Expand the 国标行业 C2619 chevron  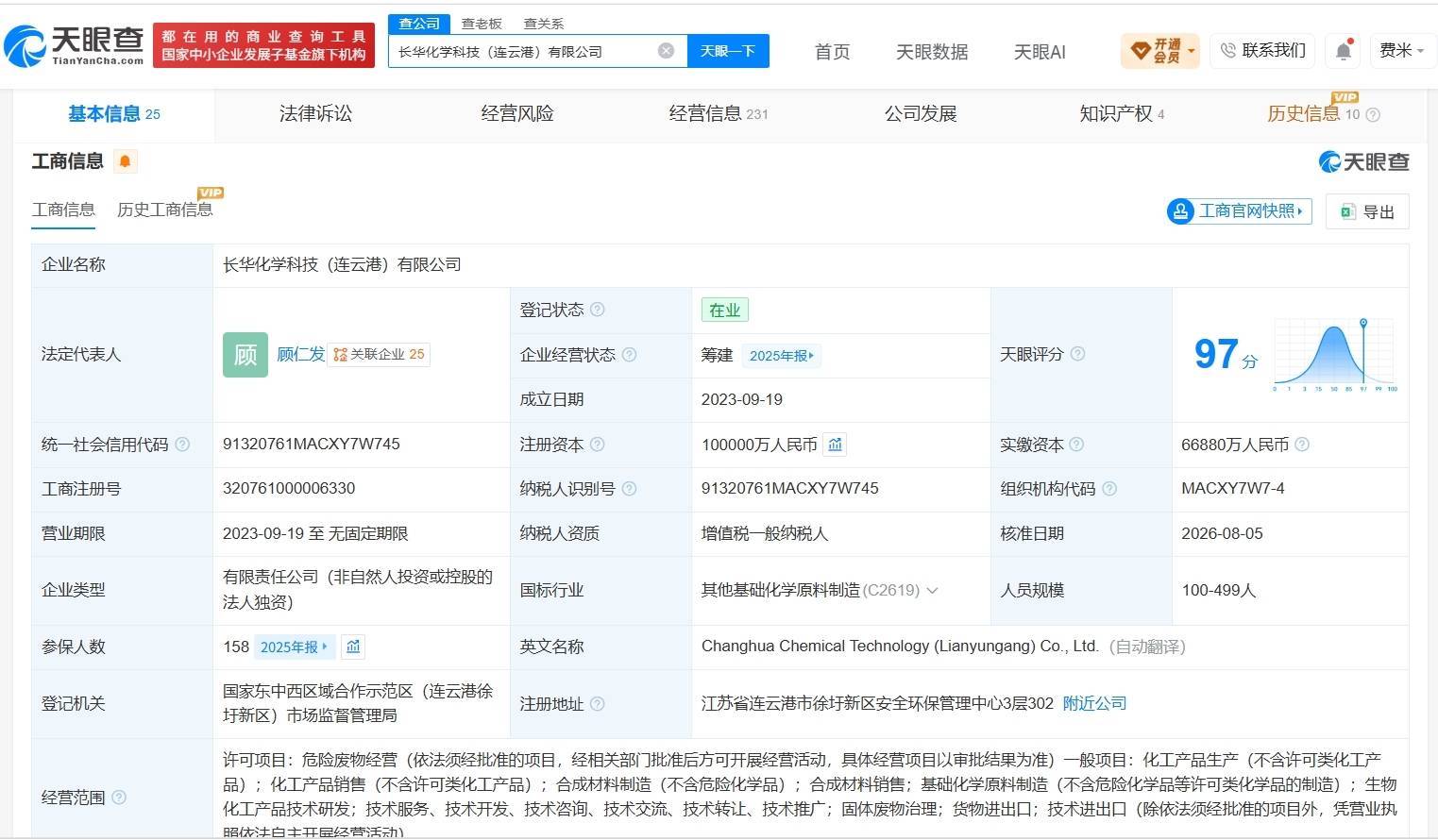[x=933, y=591]
